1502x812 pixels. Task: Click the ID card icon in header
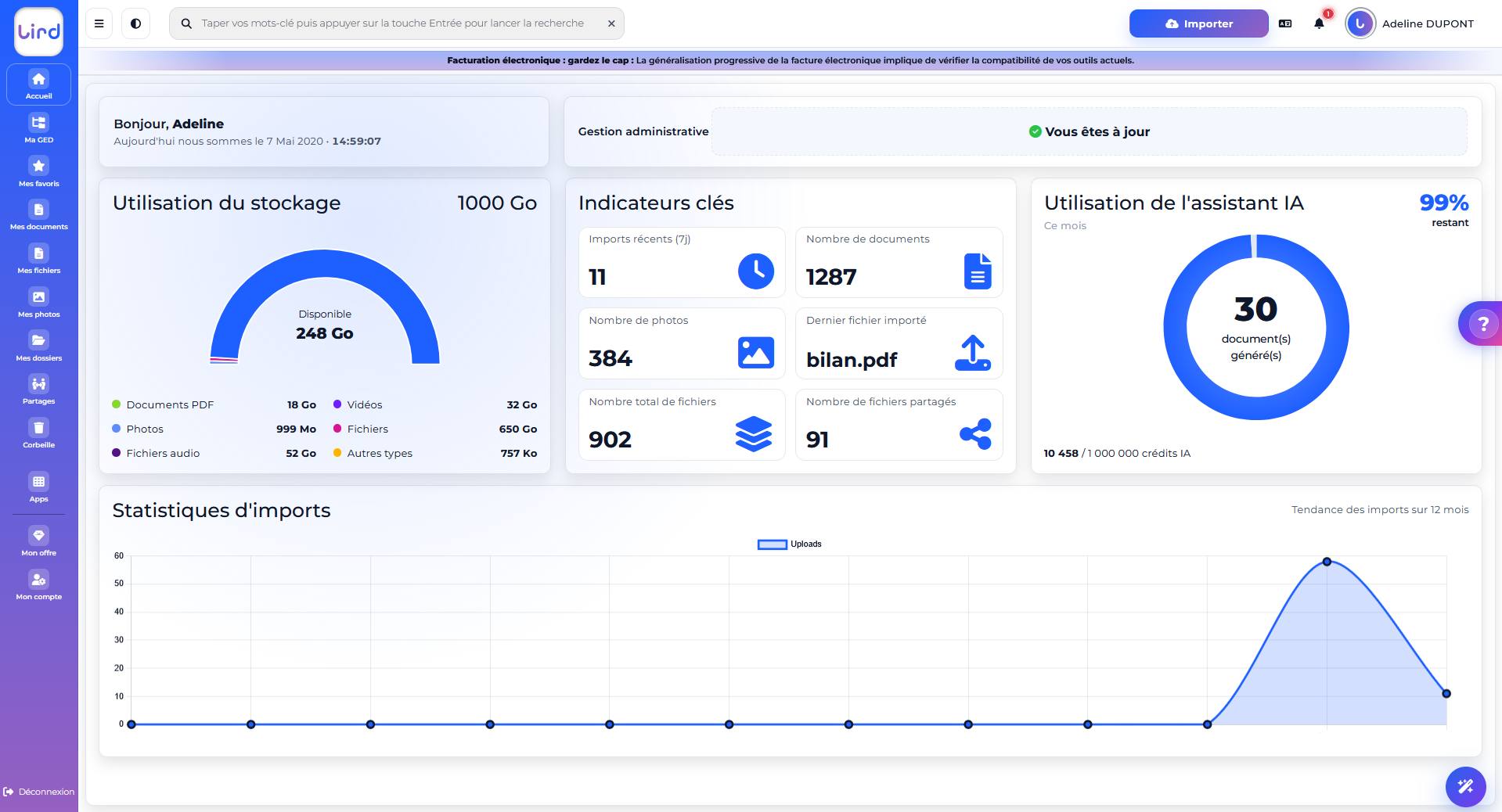click(1284, 23)
